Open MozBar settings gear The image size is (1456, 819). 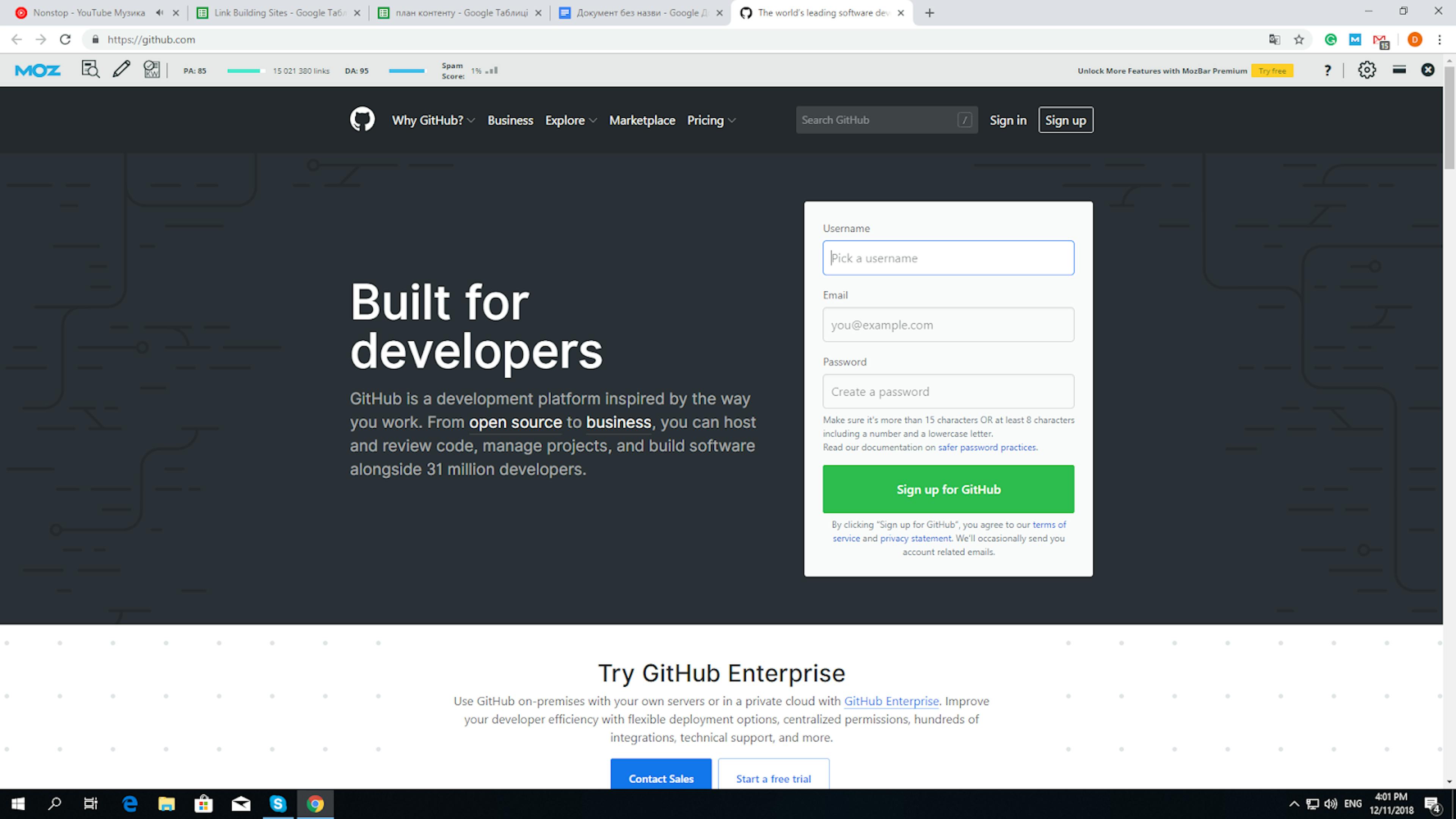click(1367, 70)
